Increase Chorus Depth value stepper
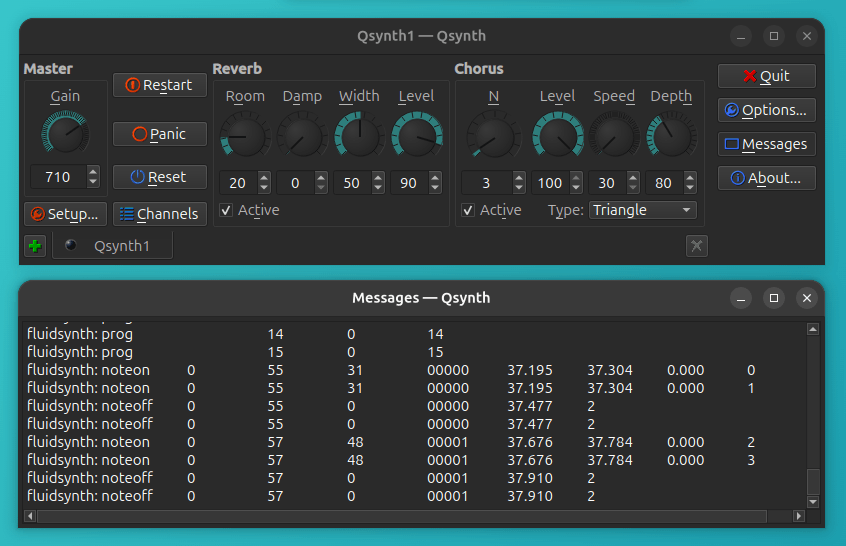The image size is (846, 546). point(690,178)
